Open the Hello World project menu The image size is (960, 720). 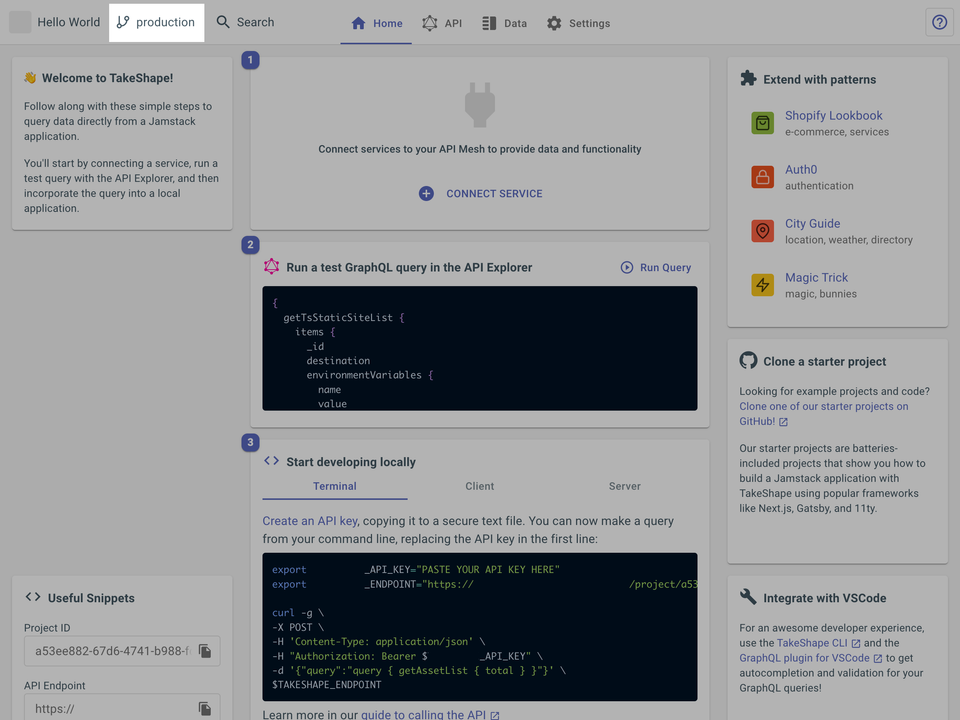pos(57,22)
